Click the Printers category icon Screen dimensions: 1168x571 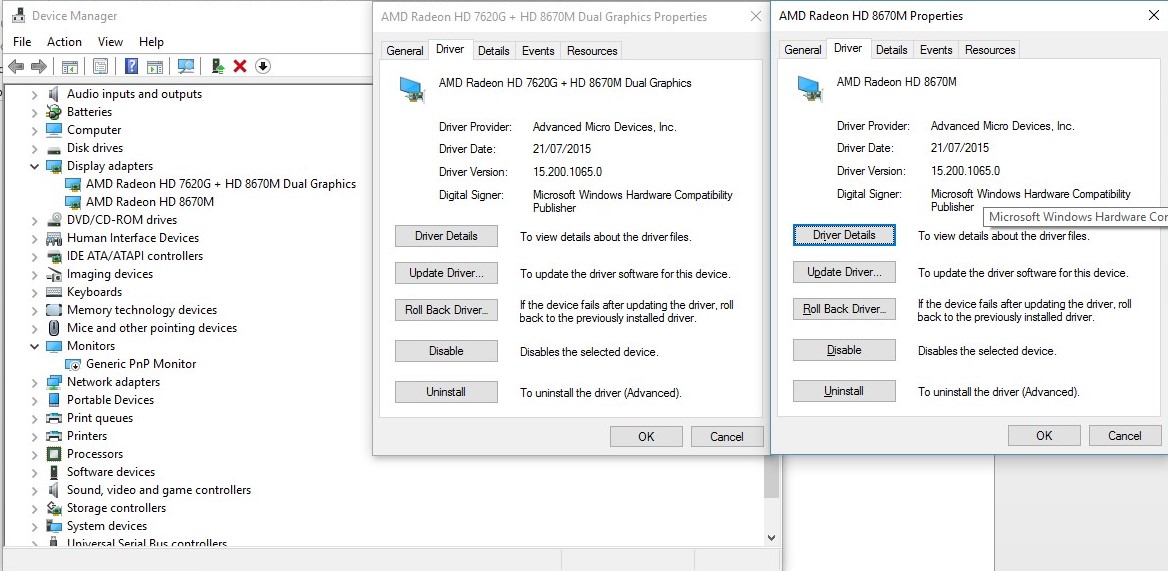(x=54, y=436)
